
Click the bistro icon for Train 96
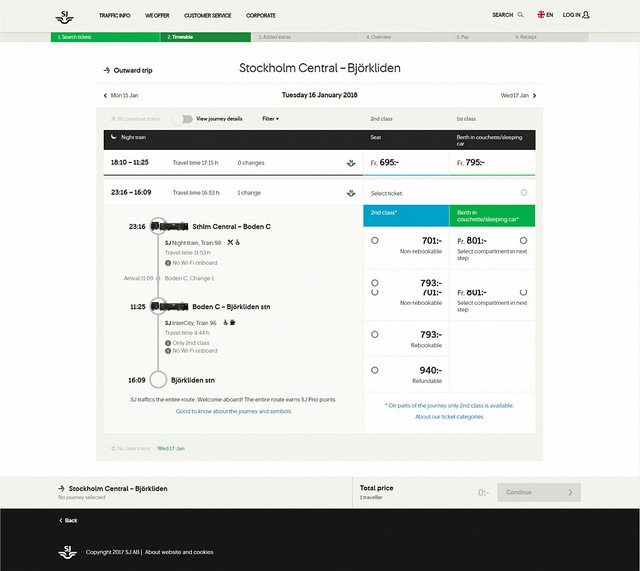click(x=233, y=322)
